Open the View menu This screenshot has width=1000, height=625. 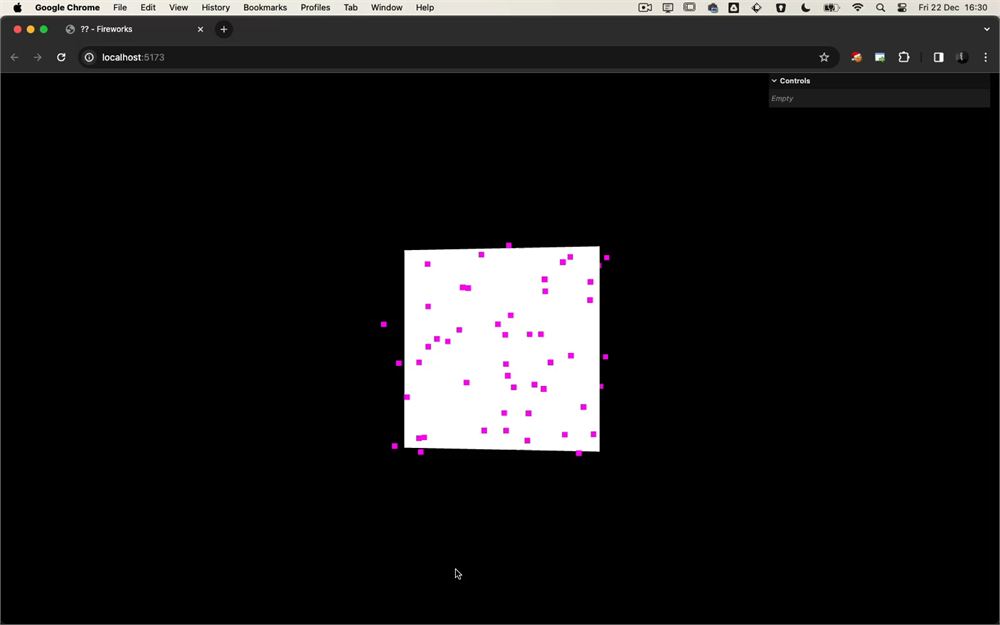pyautogui.click(x=178, y=8)
